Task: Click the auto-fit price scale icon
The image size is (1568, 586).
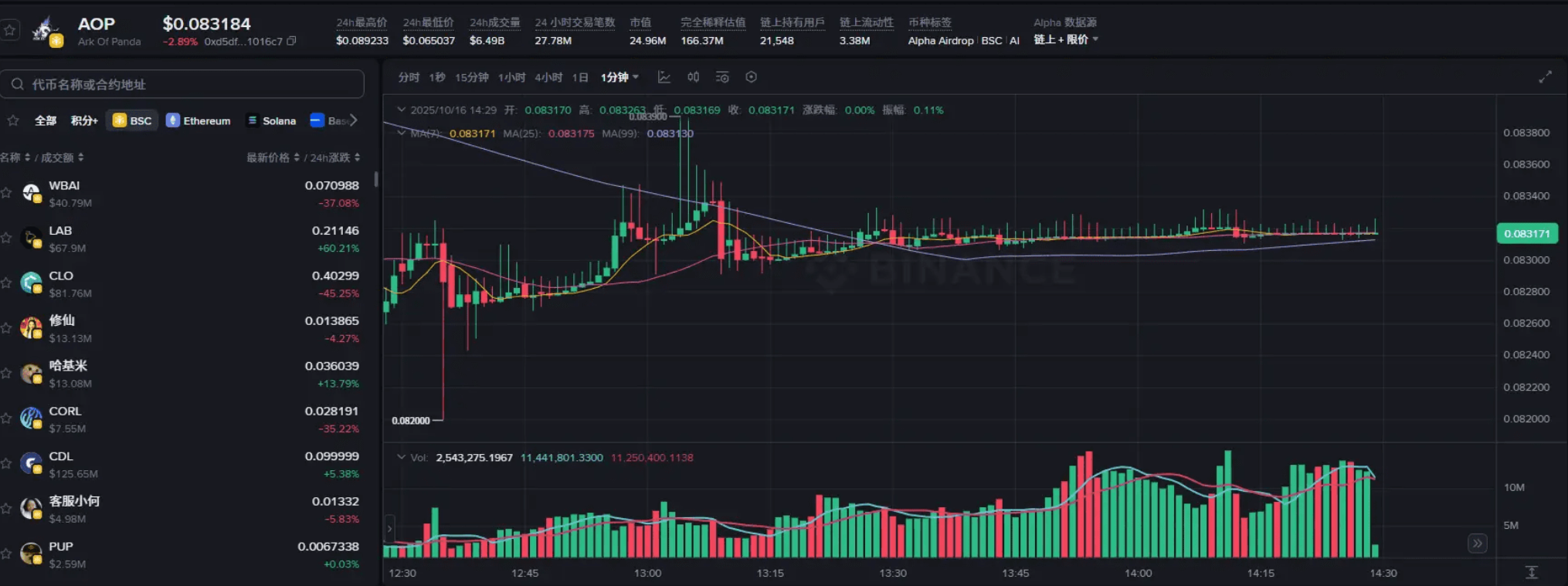Action: click(x=1531, y=572)
